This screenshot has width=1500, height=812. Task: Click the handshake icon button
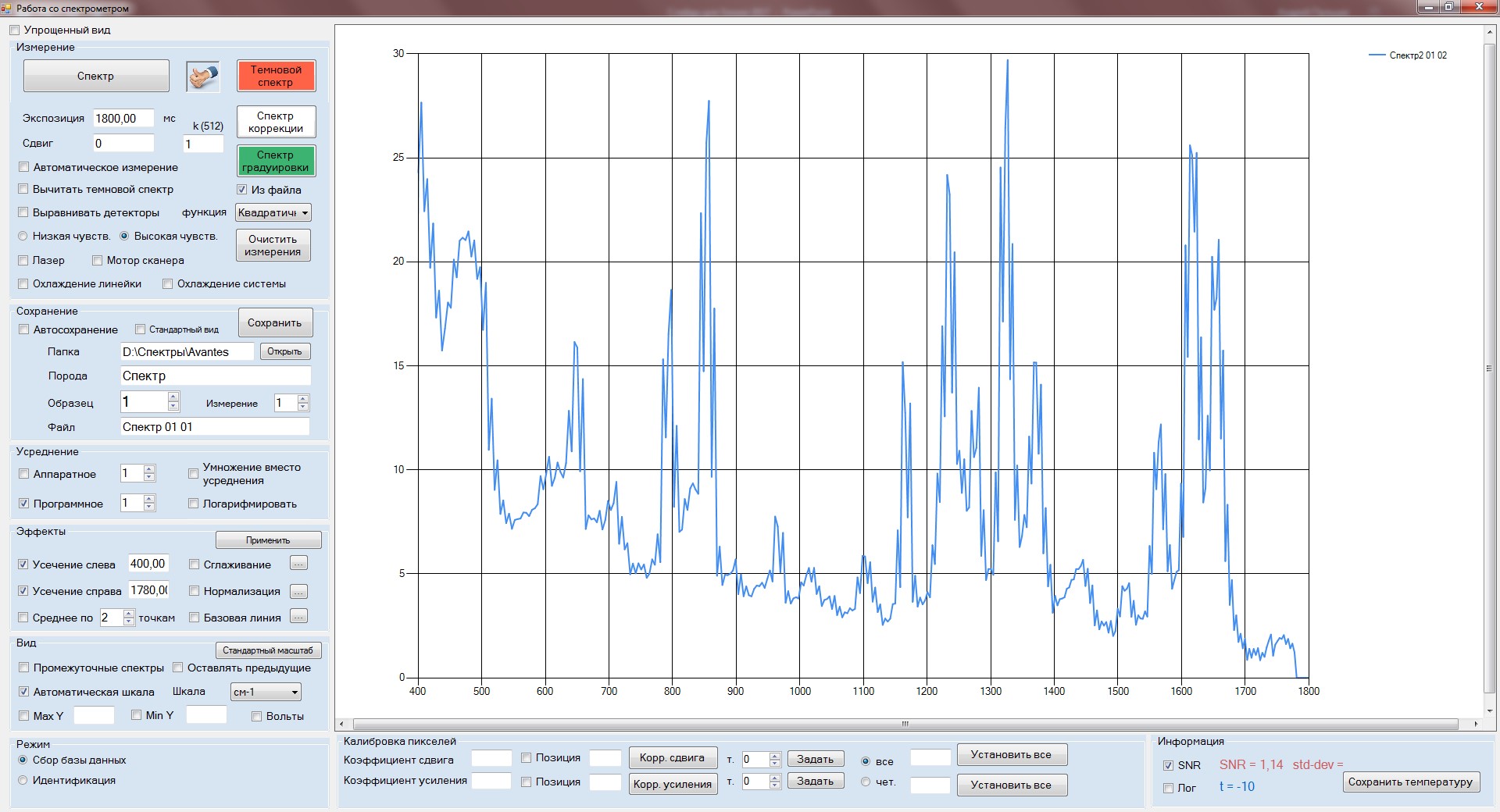203,77
